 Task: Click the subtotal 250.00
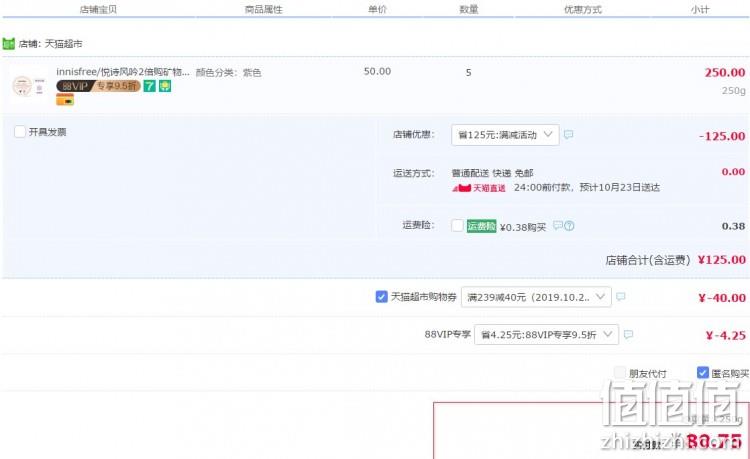[725, 73]
